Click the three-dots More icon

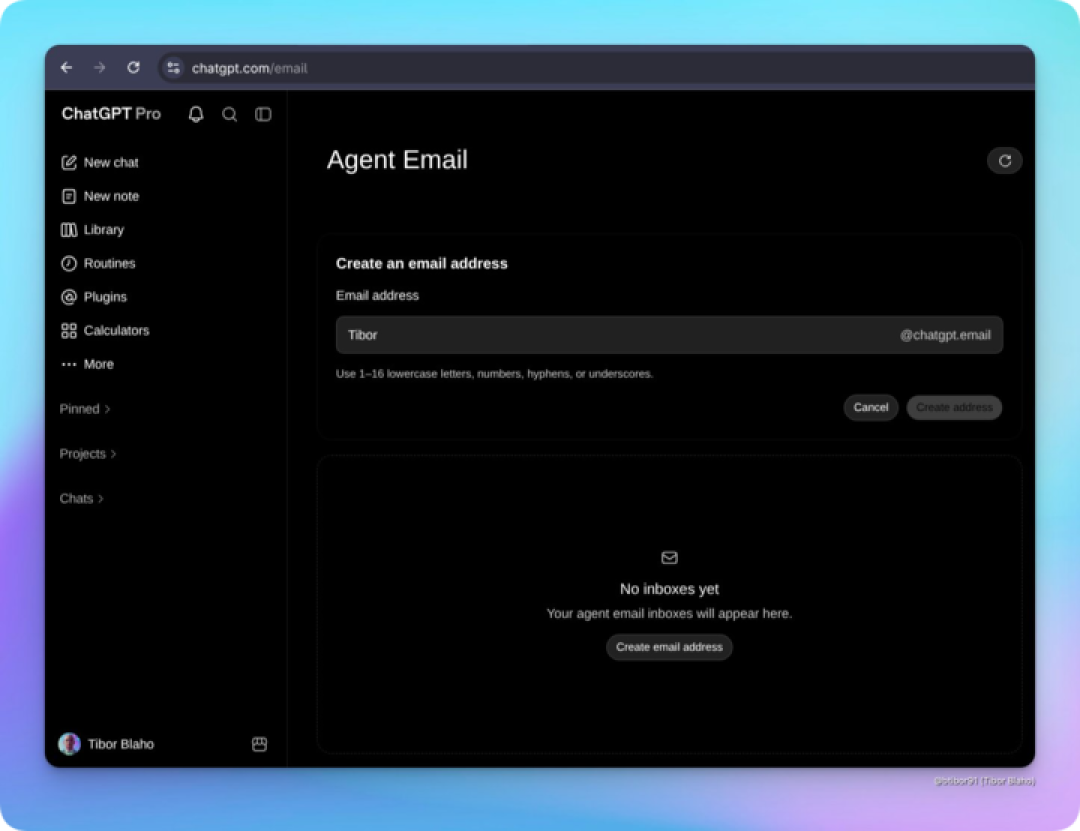click(69, 365)
